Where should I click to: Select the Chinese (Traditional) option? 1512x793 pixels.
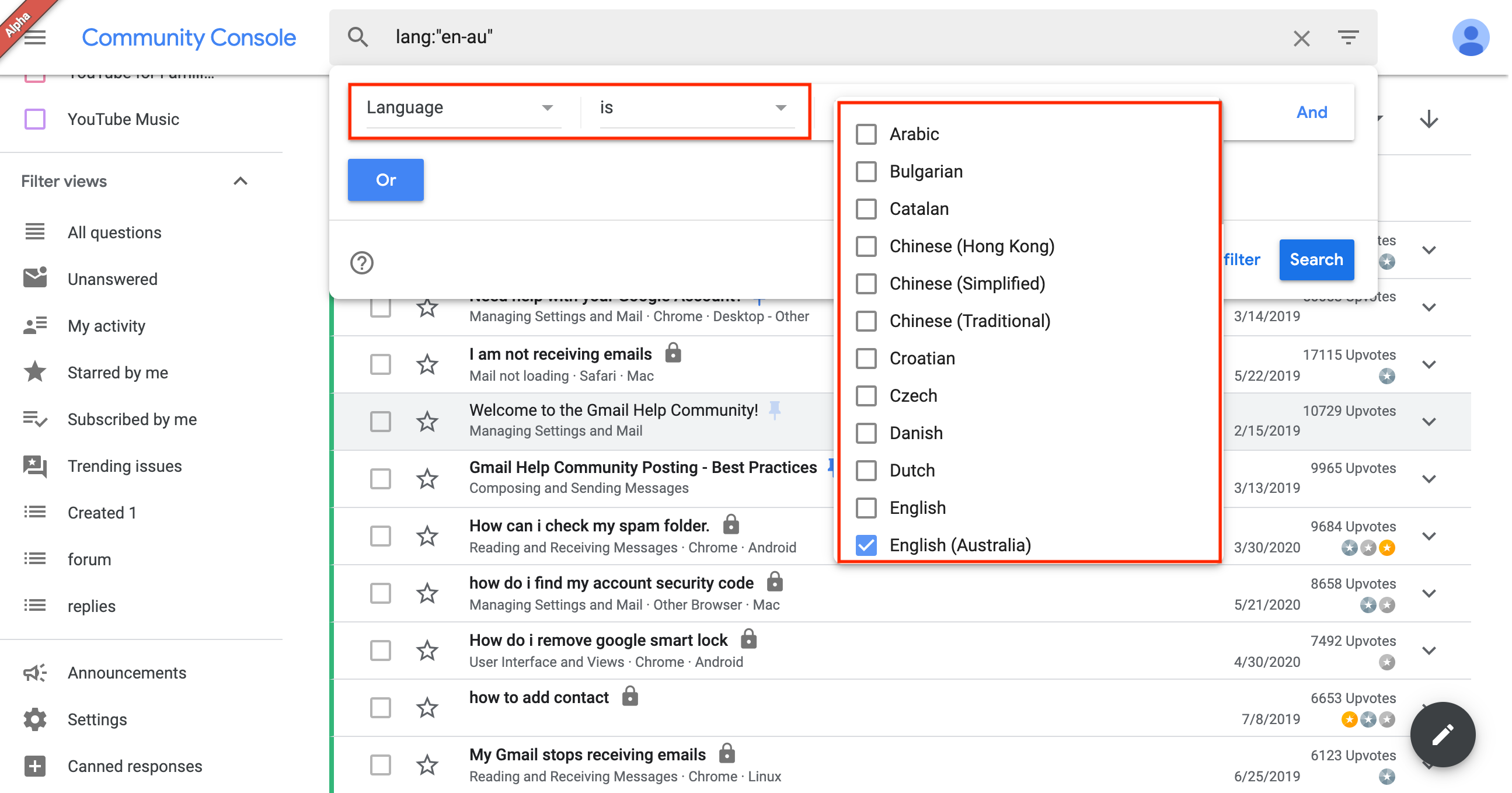point(969,321)
